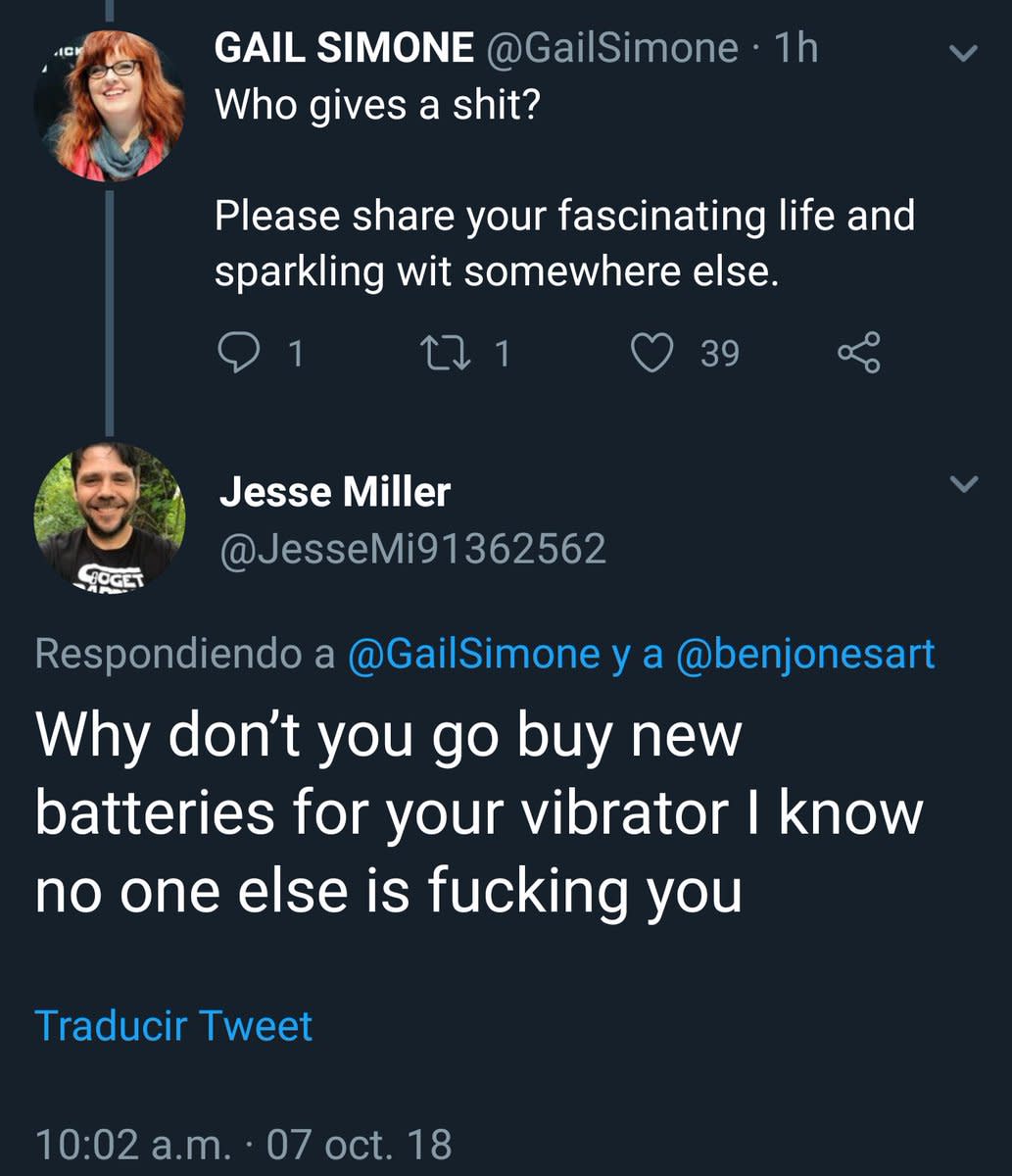Click the Jesse Miller display name

(333, 492)
